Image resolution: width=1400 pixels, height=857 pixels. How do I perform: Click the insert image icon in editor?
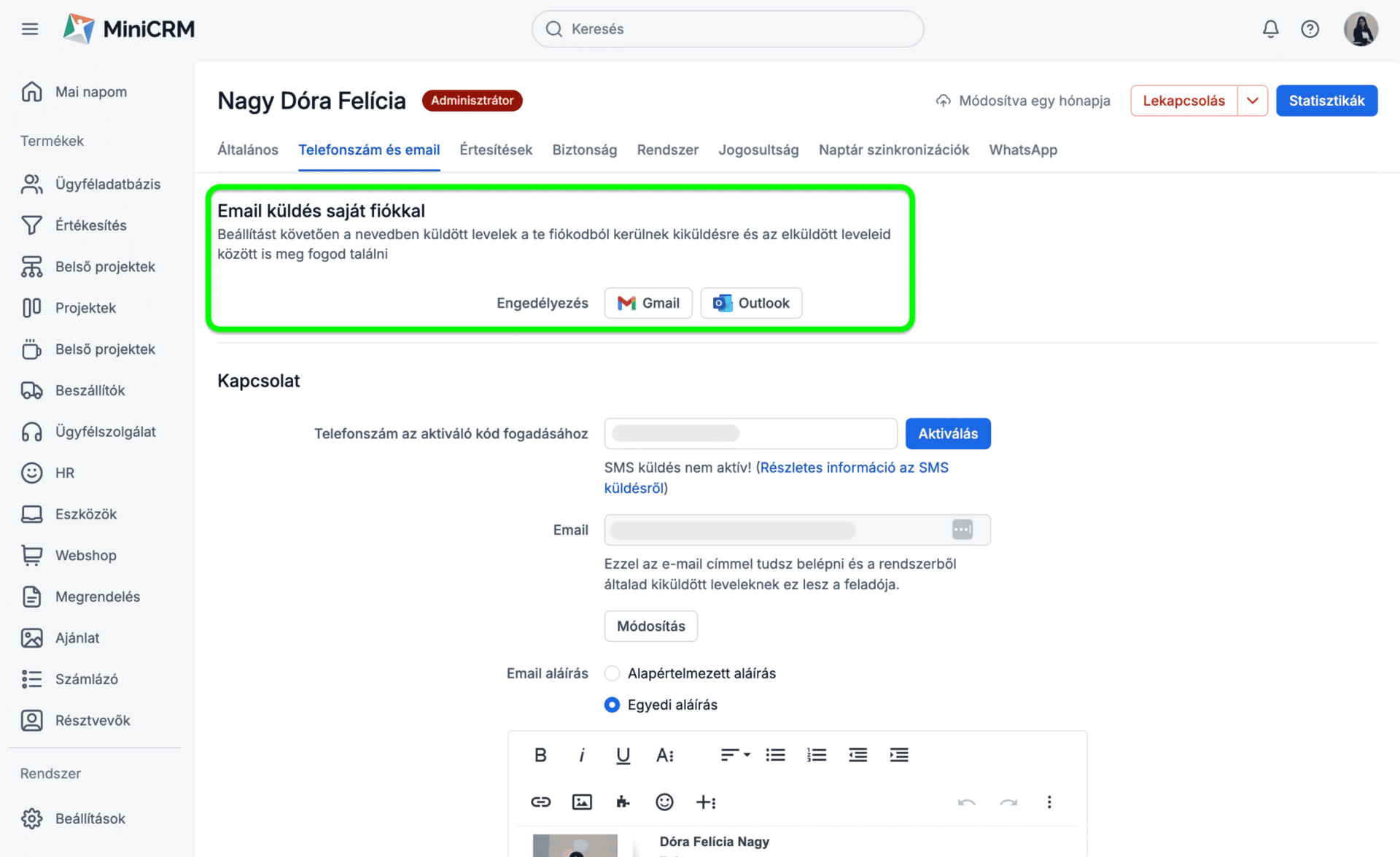pos(582,802)
